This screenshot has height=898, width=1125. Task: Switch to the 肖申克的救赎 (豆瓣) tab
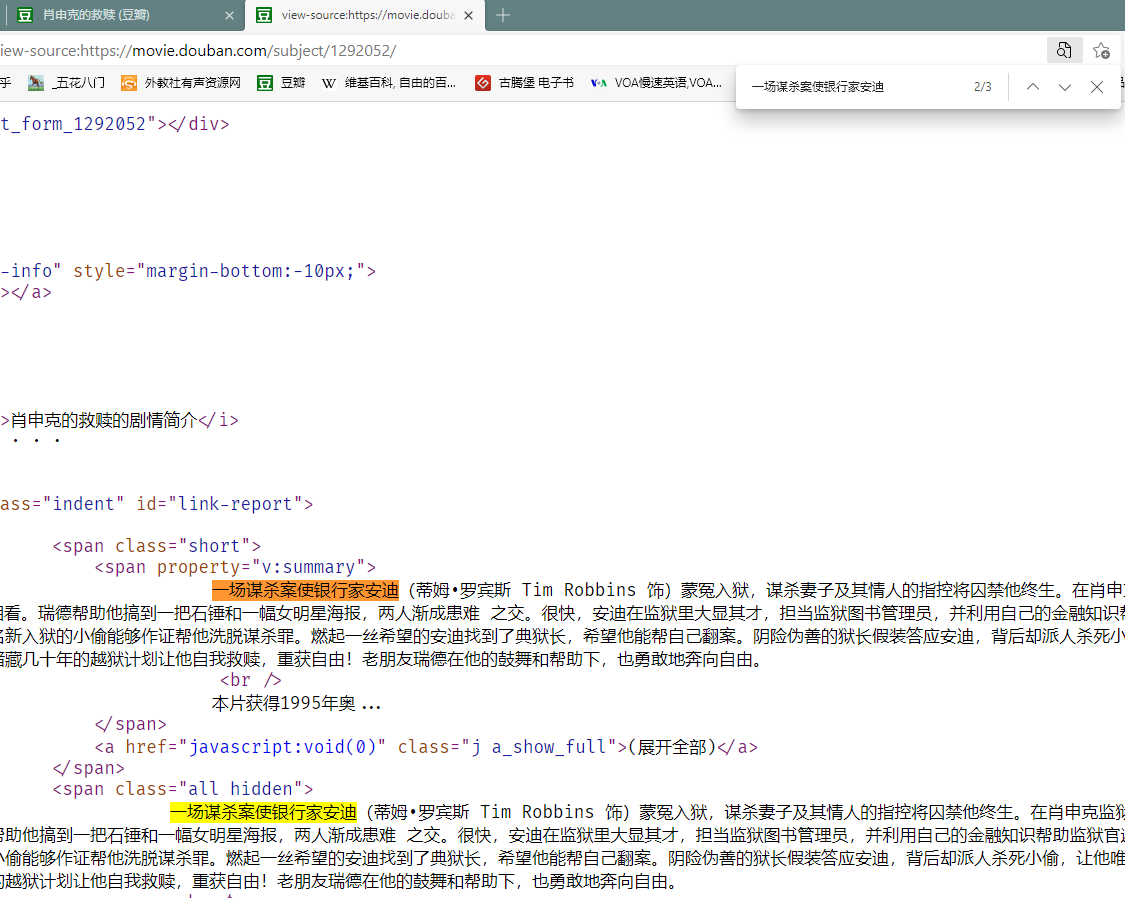click(x=122, y=15)
